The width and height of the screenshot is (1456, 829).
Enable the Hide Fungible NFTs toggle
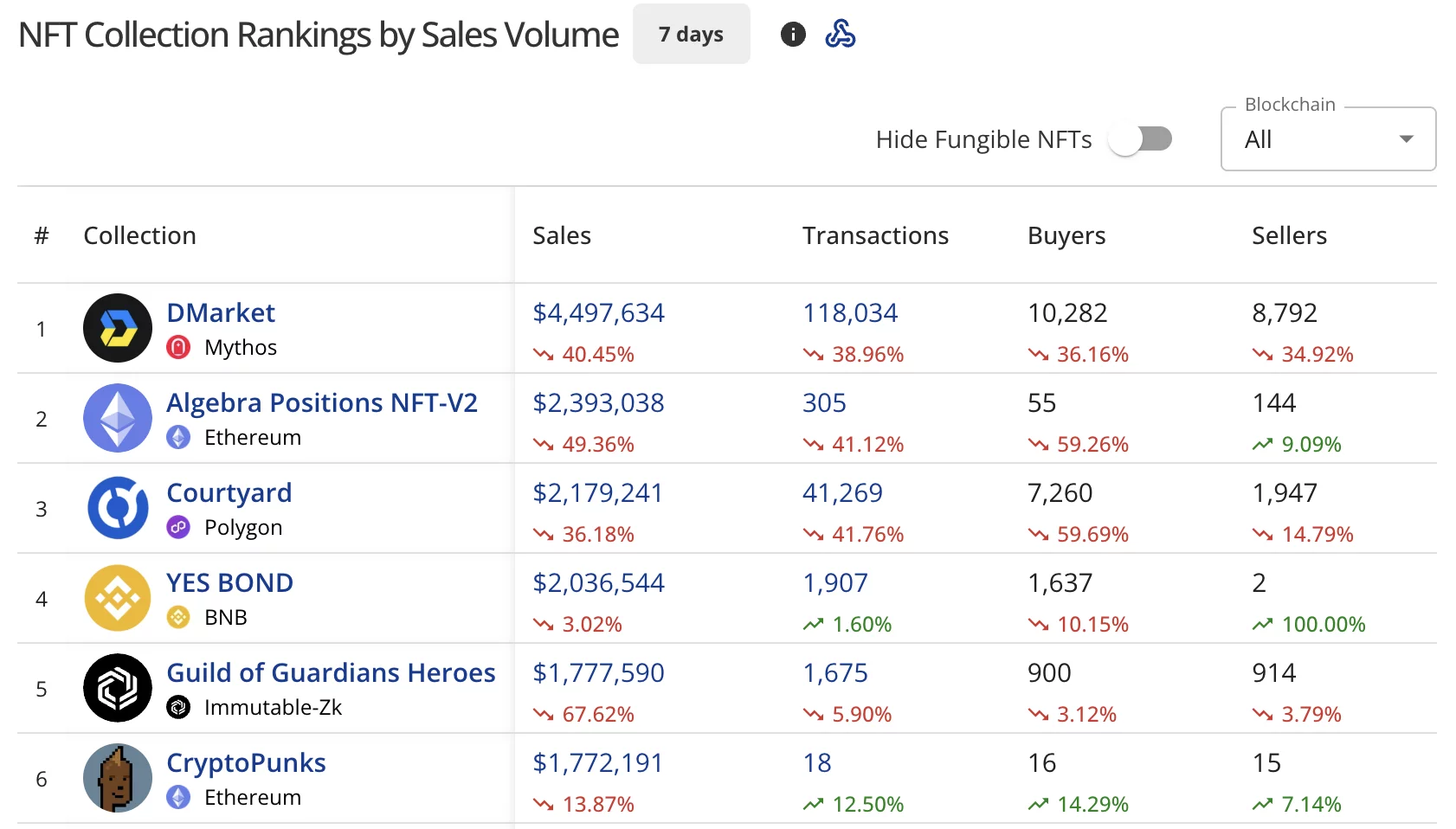(x=1141, y=138)
